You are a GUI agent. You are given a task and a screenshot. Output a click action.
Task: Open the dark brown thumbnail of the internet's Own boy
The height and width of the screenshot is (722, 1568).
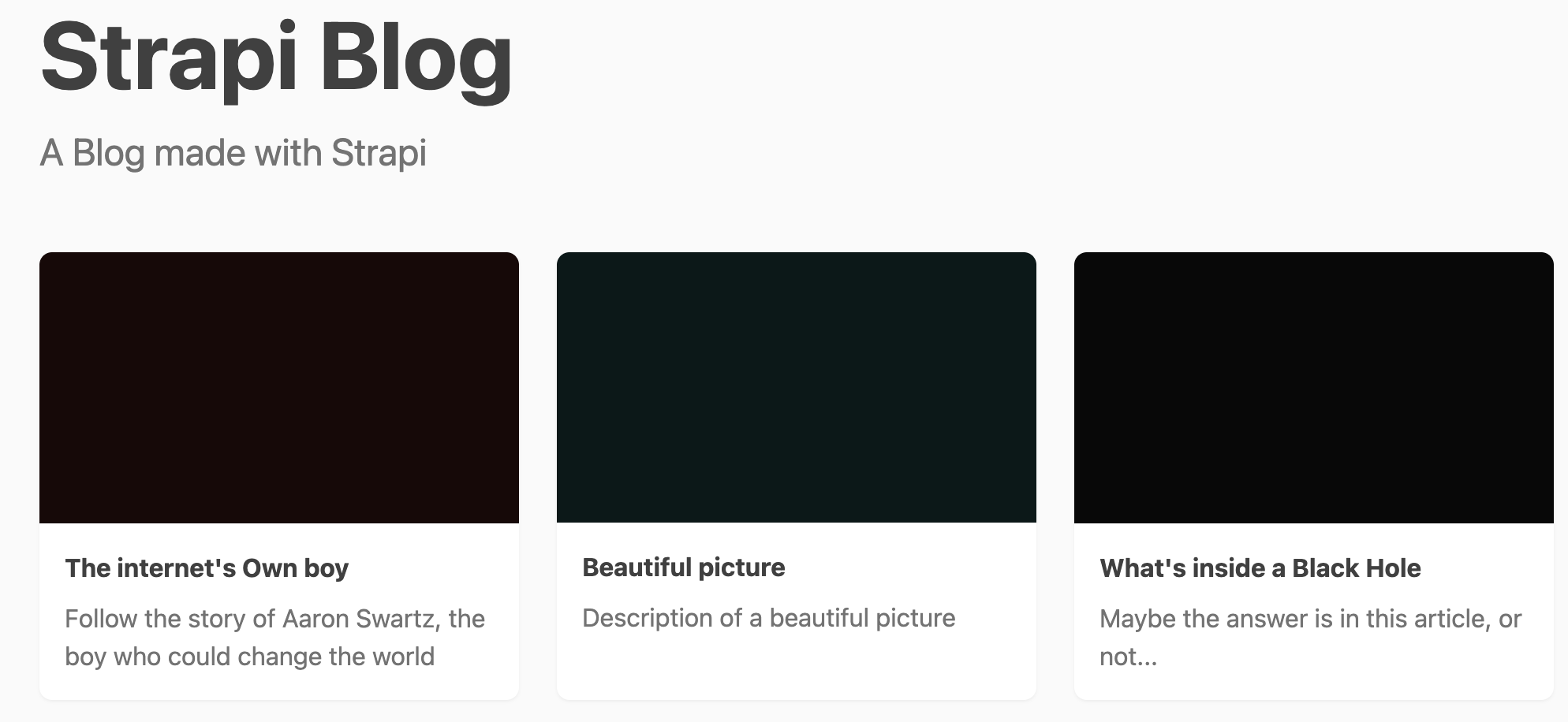tap(279, 387)
